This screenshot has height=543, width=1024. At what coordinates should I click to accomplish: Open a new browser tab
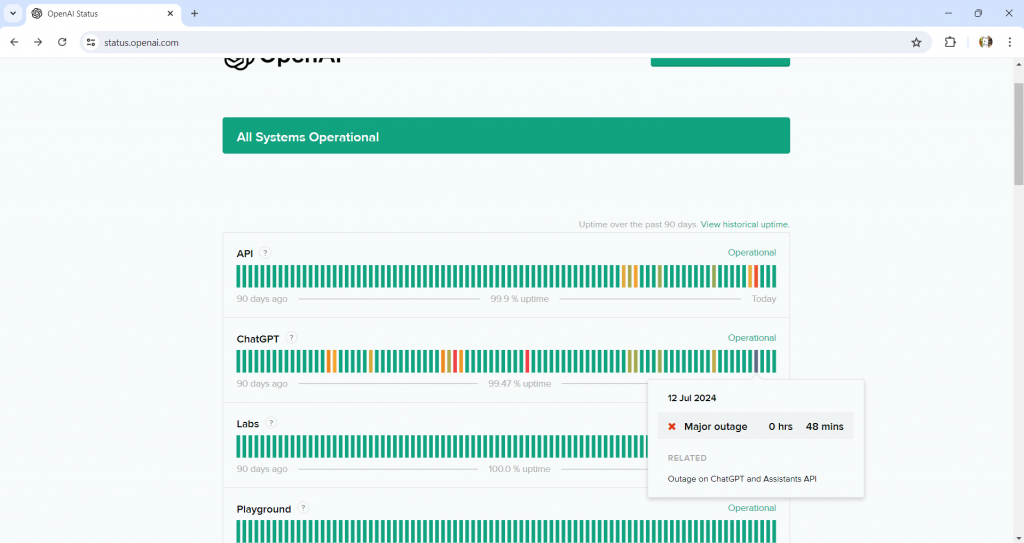195,14
